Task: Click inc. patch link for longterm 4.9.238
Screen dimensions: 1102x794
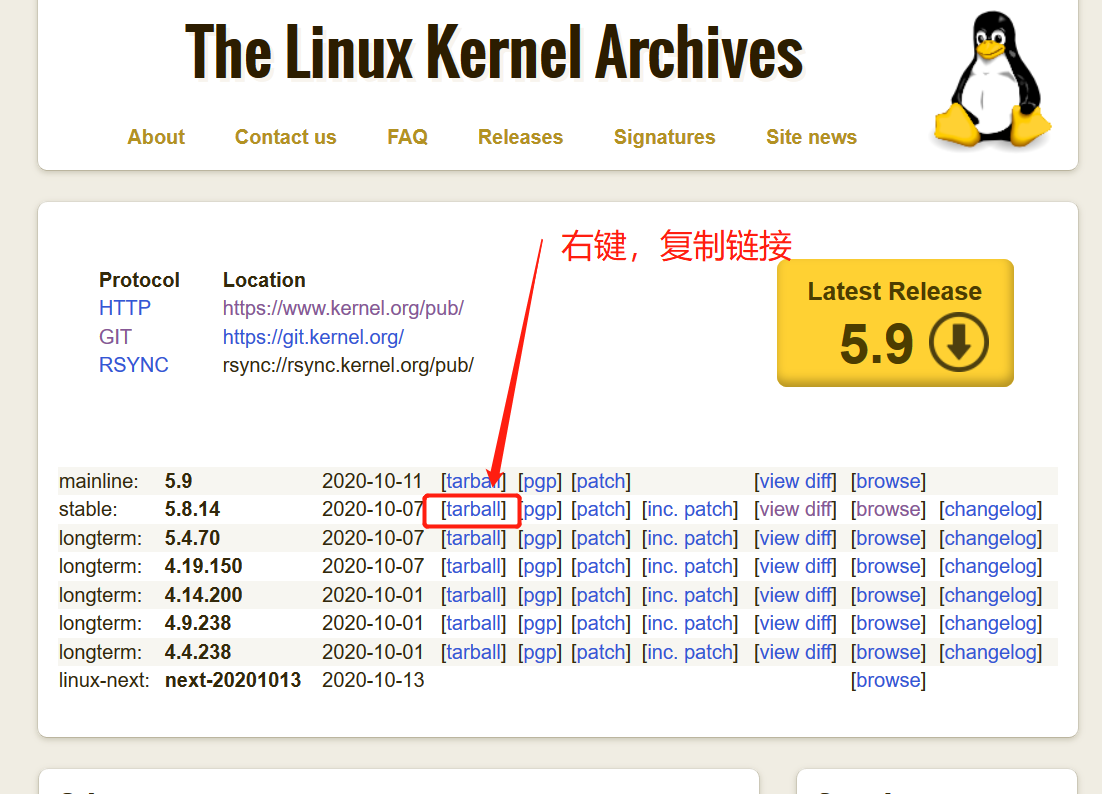Action: pyautogui.click(x=690, y=623)
